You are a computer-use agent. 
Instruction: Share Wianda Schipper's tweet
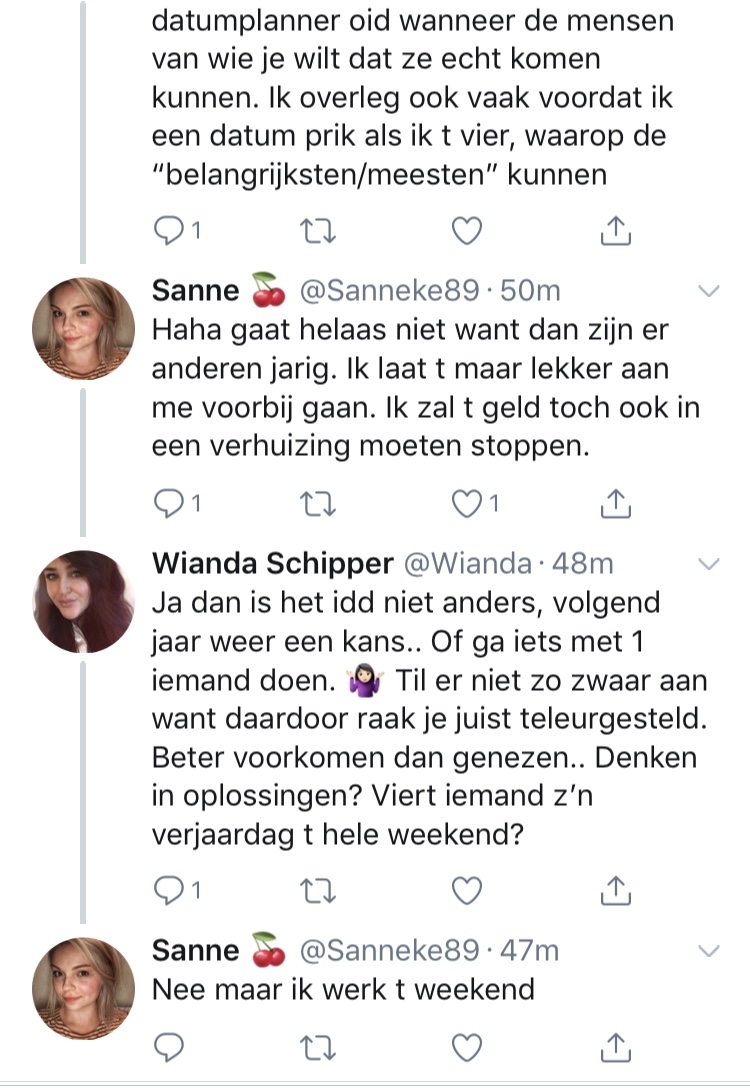[617, 887]
